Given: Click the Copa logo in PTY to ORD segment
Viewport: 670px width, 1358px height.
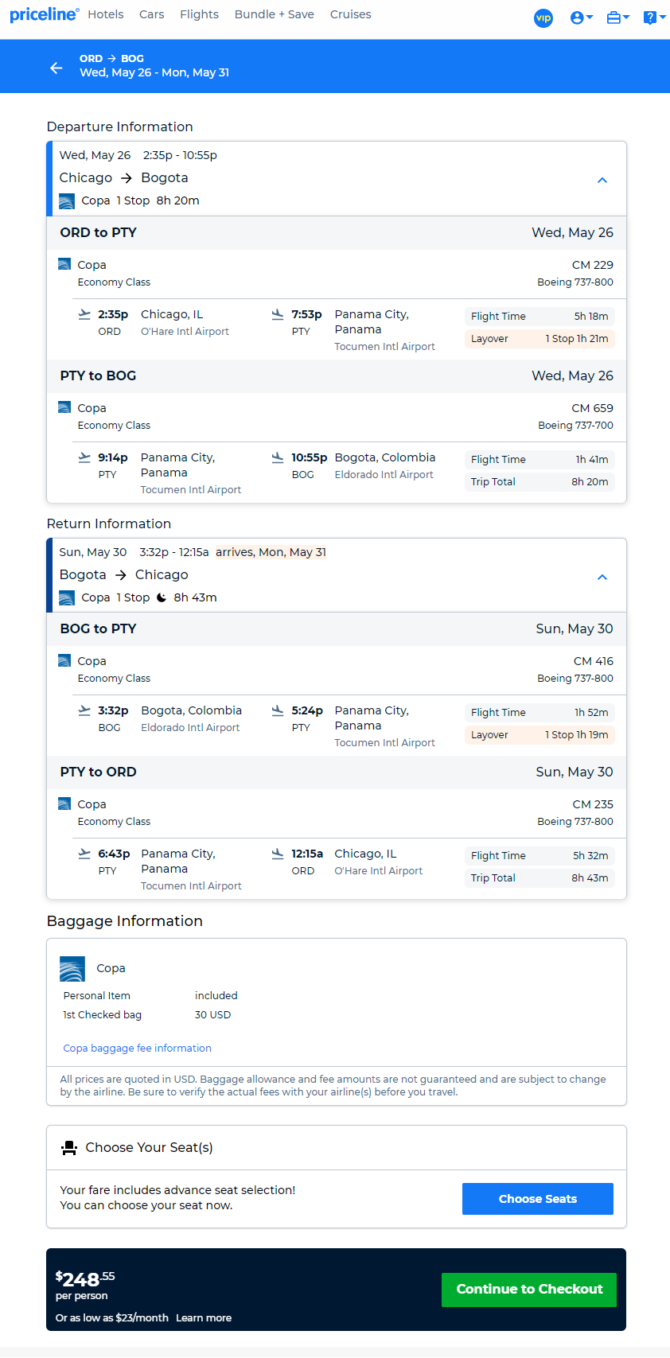Looking at the screenshot, I should [x=64, y=804].
